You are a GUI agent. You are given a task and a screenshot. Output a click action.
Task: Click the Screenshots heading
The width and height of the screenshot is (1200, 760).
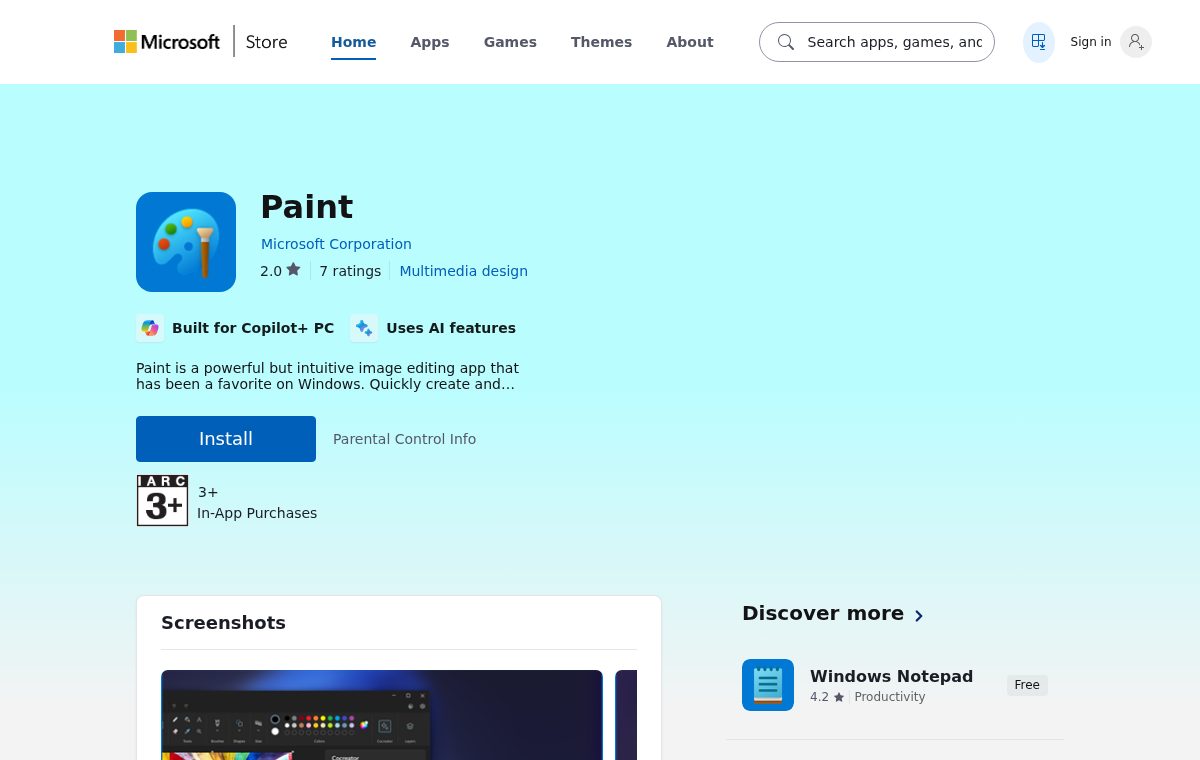click(223, 623)
